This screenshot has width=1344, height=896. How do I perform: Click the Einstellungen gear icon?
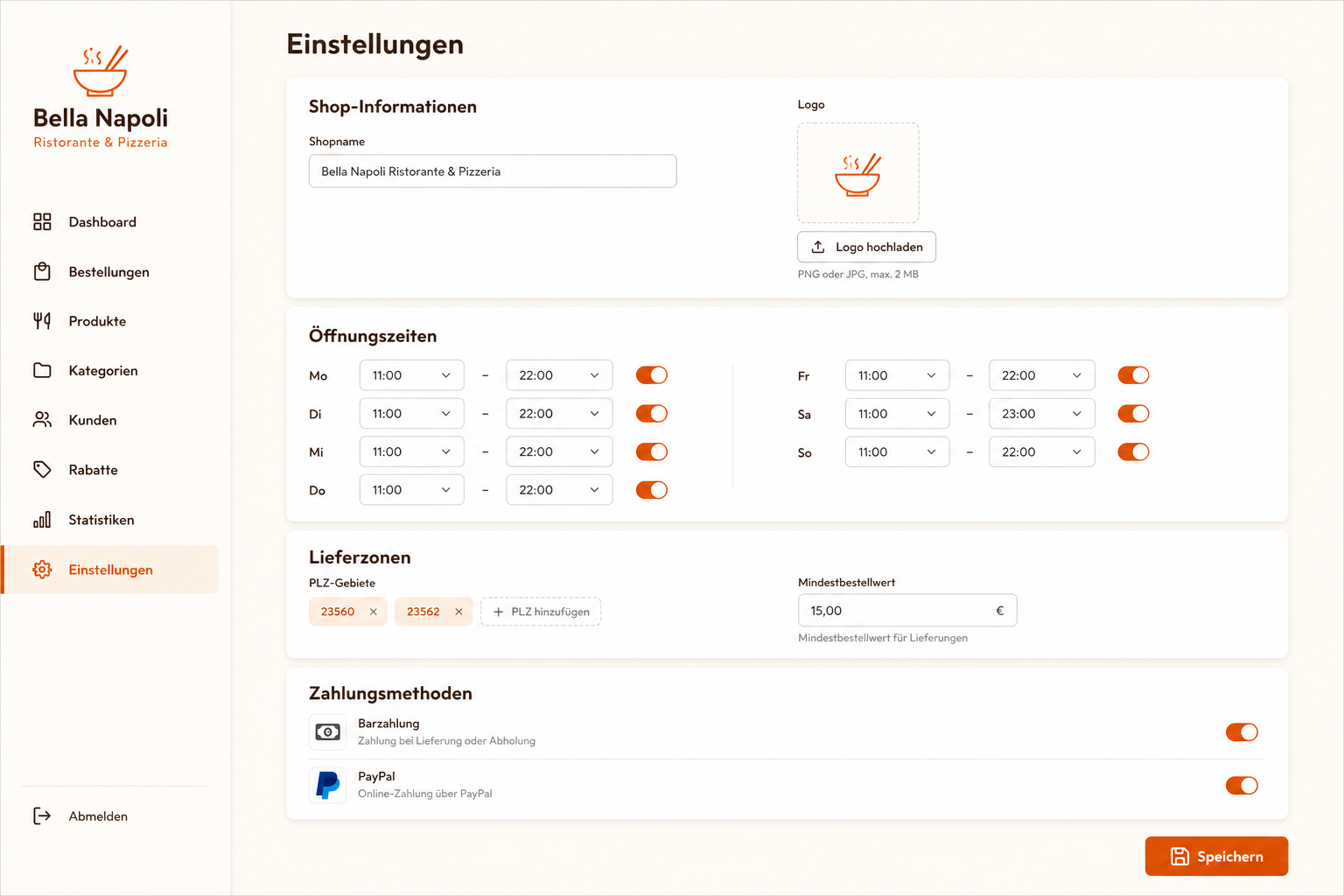42,570
